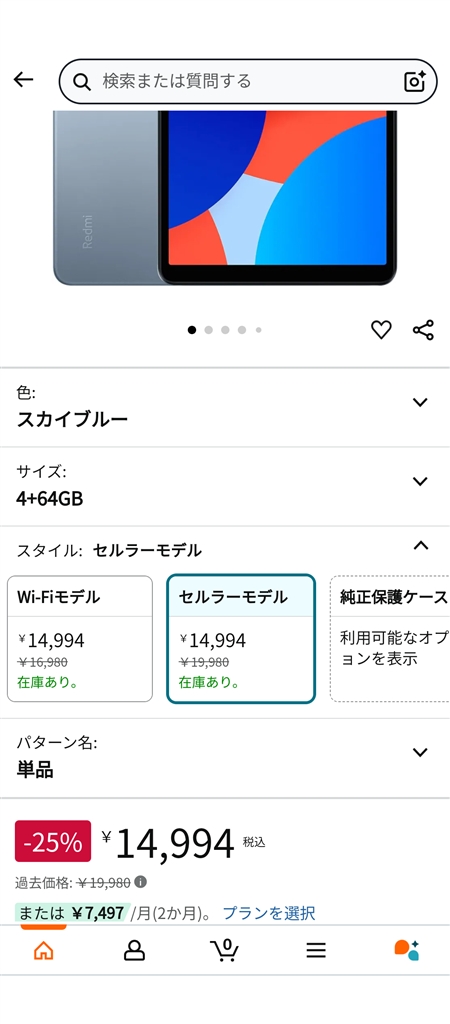The height and width of the screenshot is (1024, 450).
Task: Select 純正保護ケース style option
Action: click(x=390, y=639)
